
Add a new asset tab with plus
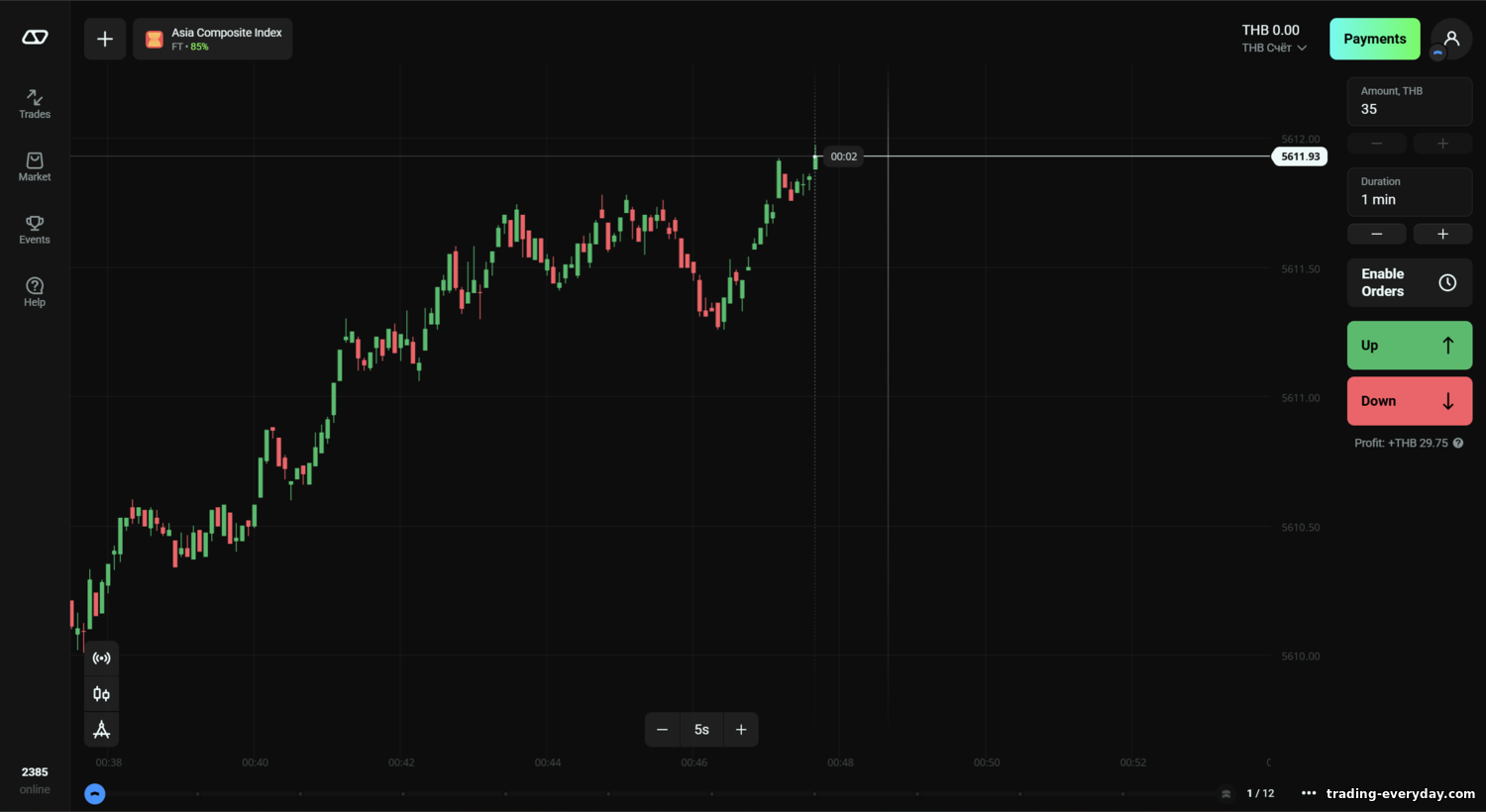coord(105,39)
